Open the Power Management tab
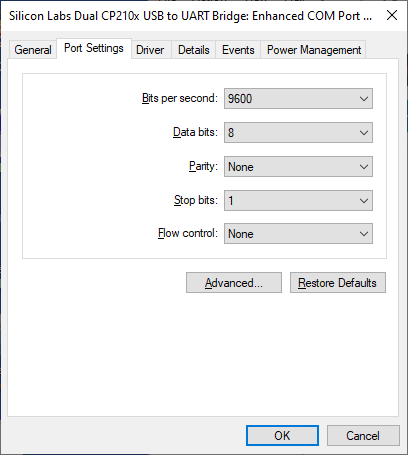This screenshot has height=455, width=408. coord(314,50)
